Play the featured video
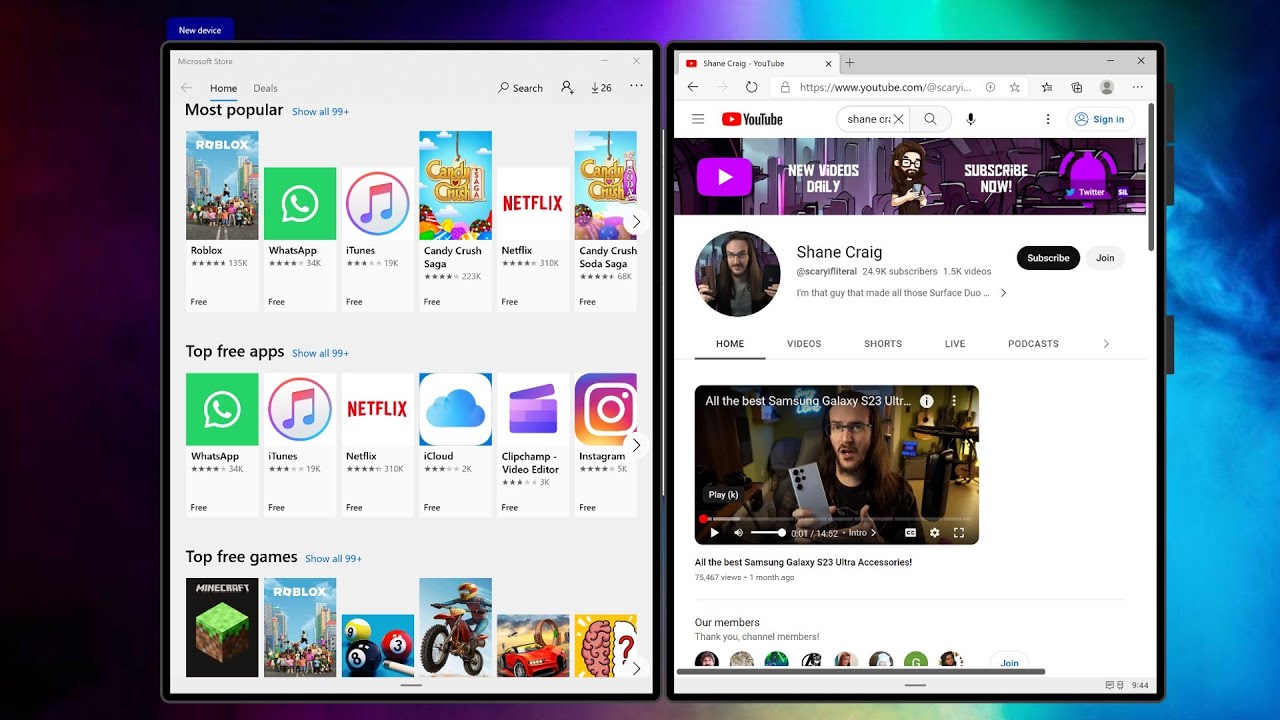This screenshot has height=720, width=1280. (714, 533)
